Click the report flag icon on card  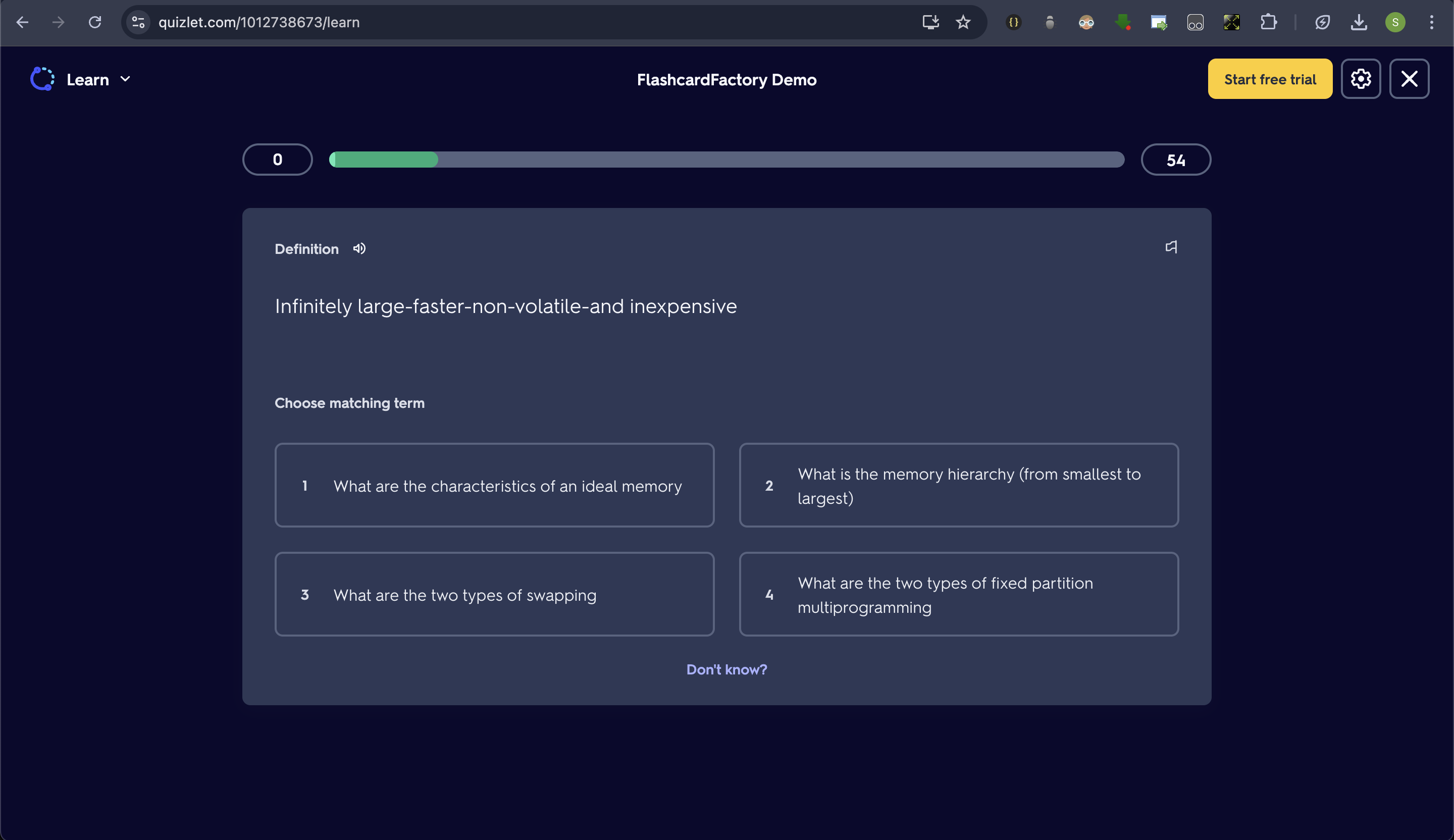pyautogui.click(x=1171, y=247)
